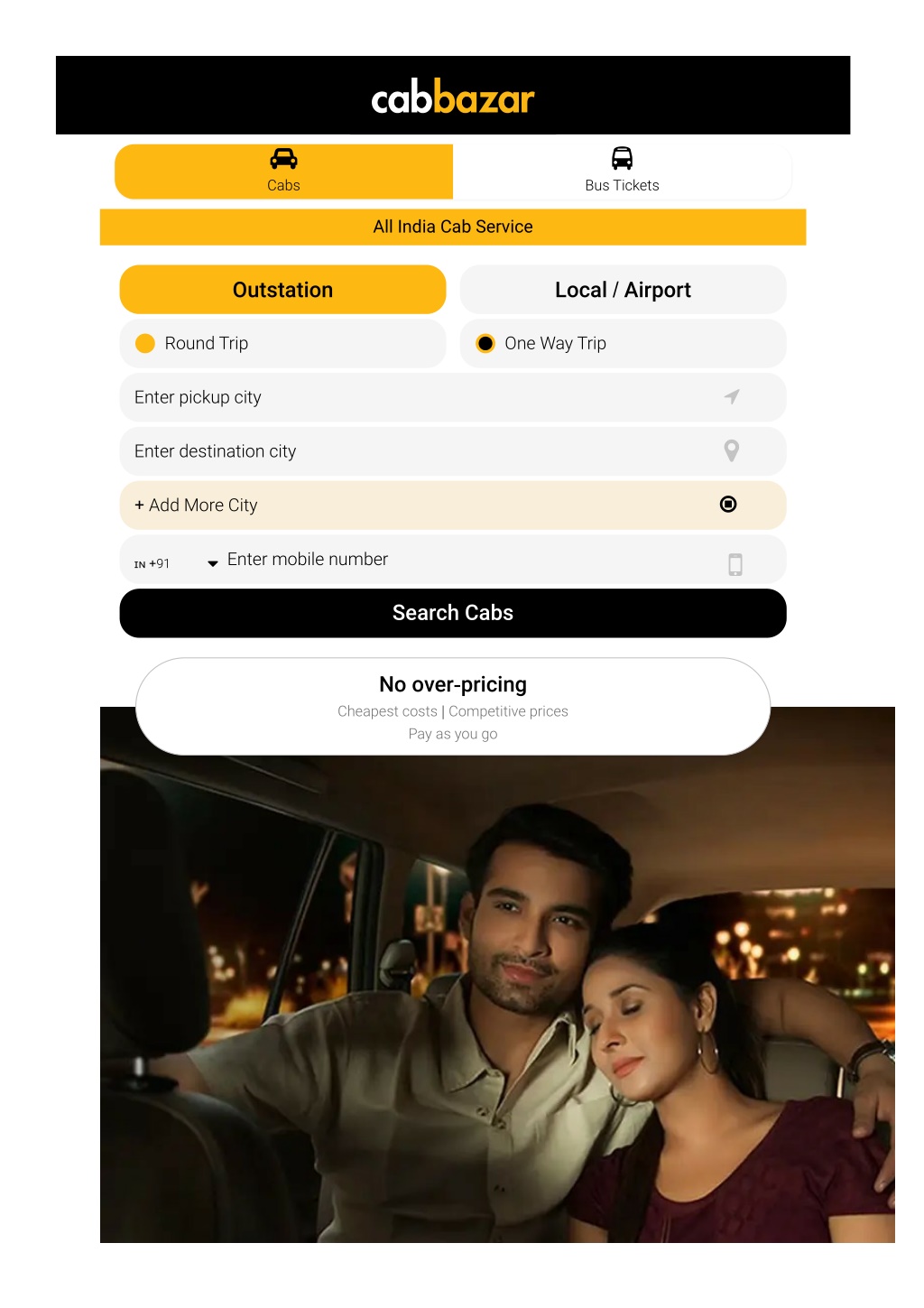Screen dimensions: 924x1308
Task: Click the country code dropdown arrow
Action: (213, 563)
